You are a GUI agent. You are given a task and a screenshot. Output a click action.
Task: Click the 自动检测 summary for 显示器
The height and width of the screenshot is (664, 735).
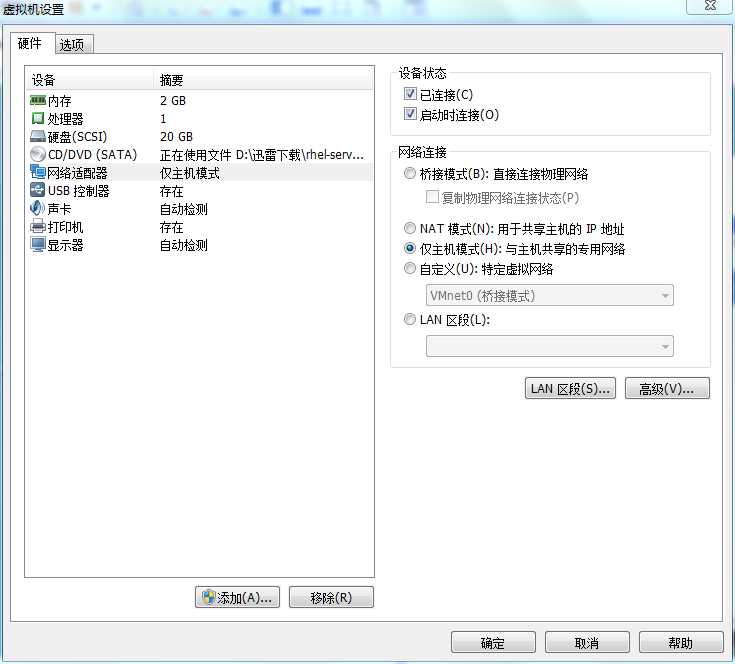(x=183, y=245)
